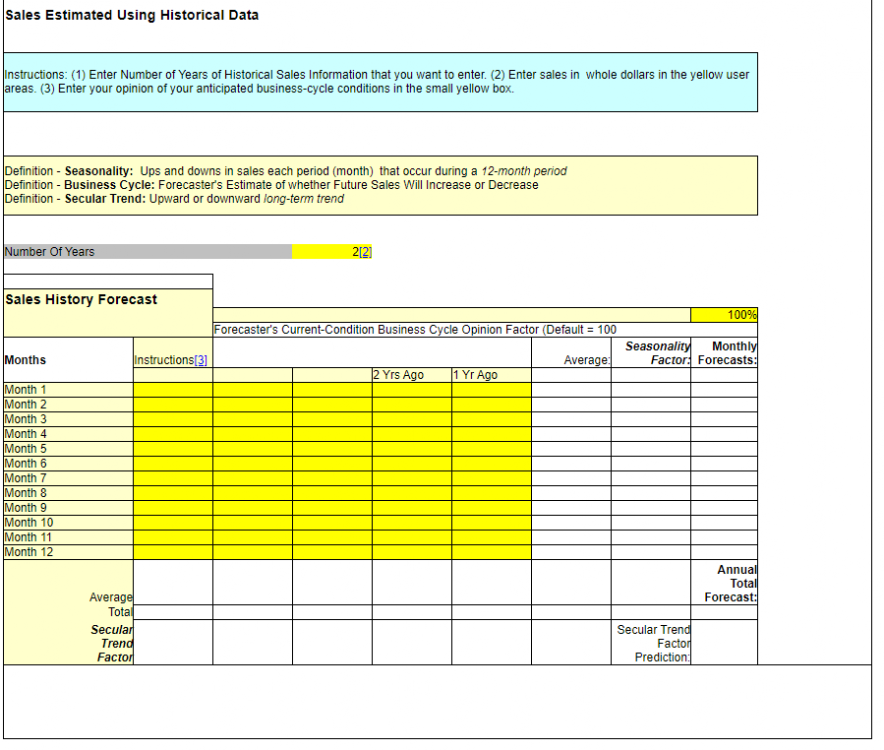
Task: Select Month 12 cell under '1 Yr Ago'
Action: coord(492,552)
